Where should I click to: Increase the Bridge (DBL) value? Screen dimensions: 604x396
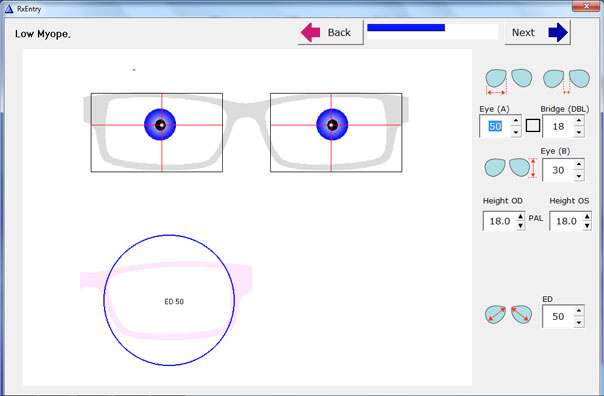tap(579, 121)
